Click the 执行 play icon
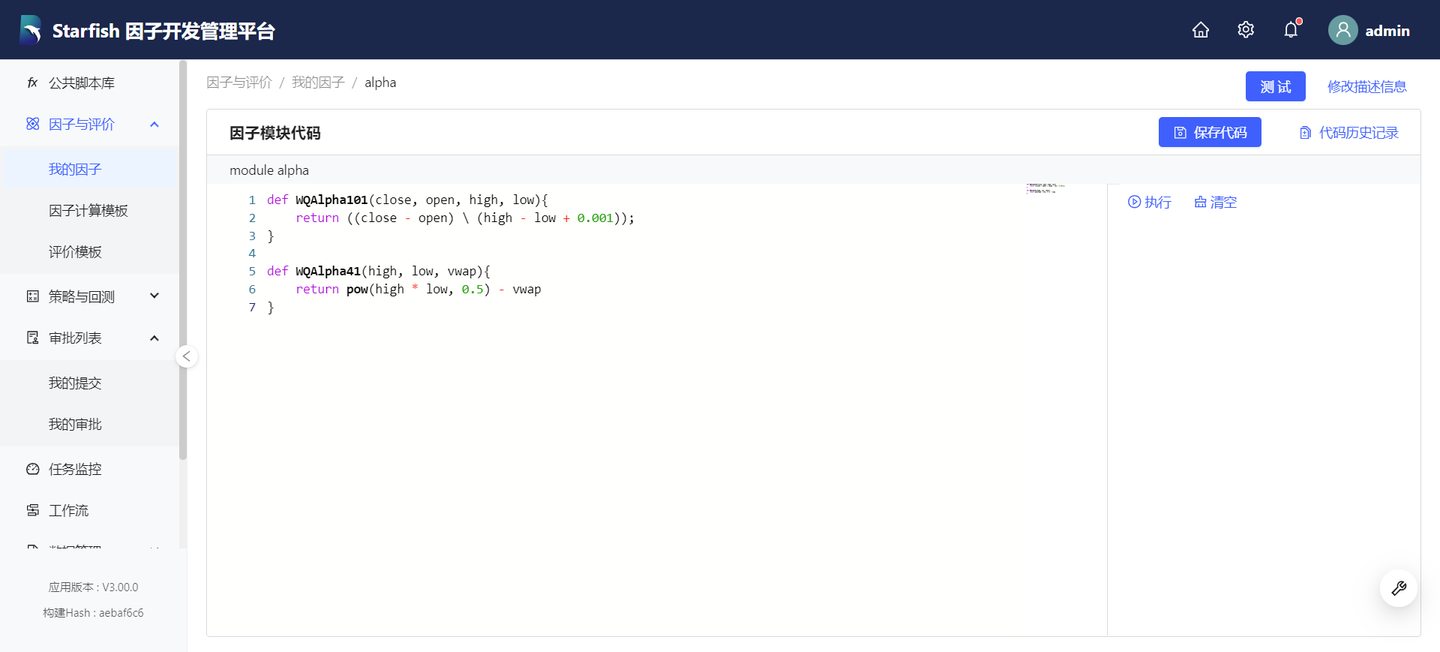This screenshot has height=652, width=1440. [1134, 202]
